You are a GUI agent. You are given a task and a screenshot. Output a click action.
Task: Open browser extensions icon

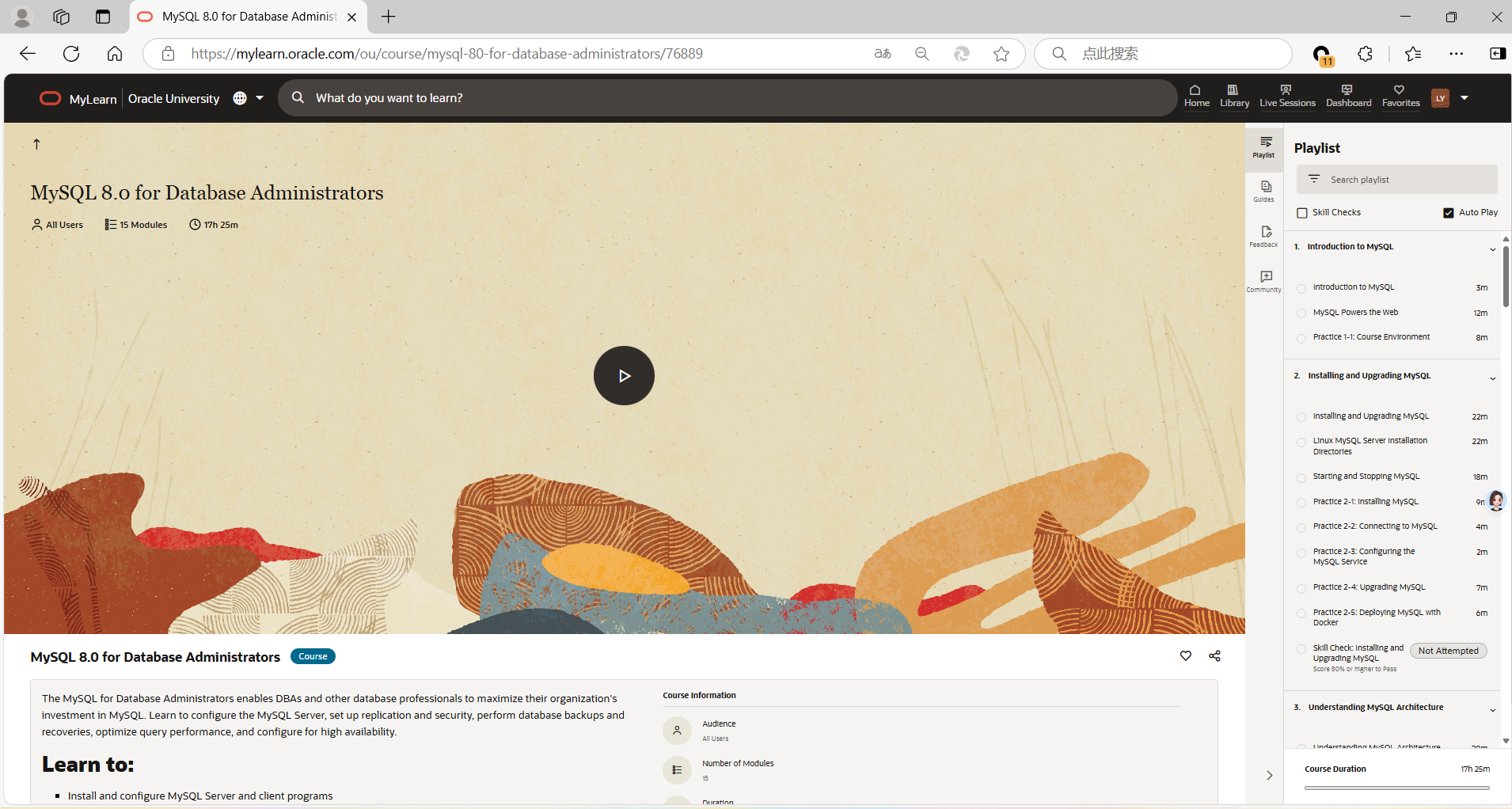tap(1365, 54)
